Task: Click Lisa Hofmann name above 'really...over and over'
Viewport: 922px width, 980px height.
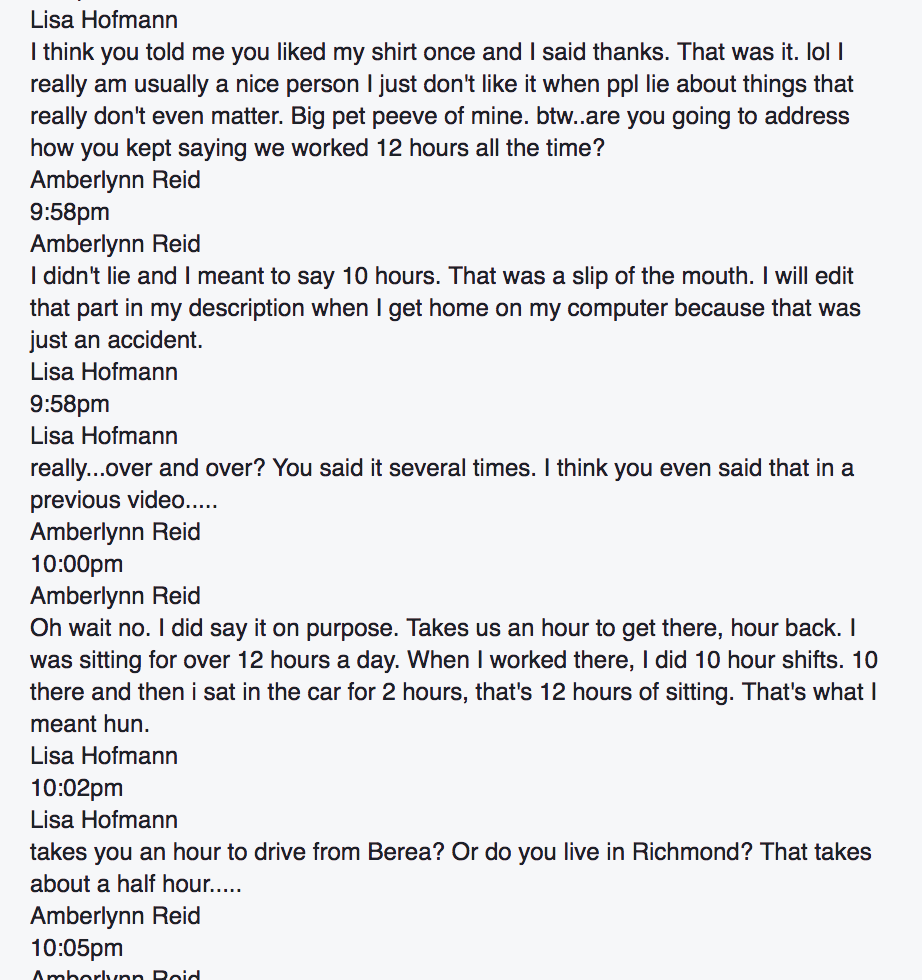Action: click(104, 436)
